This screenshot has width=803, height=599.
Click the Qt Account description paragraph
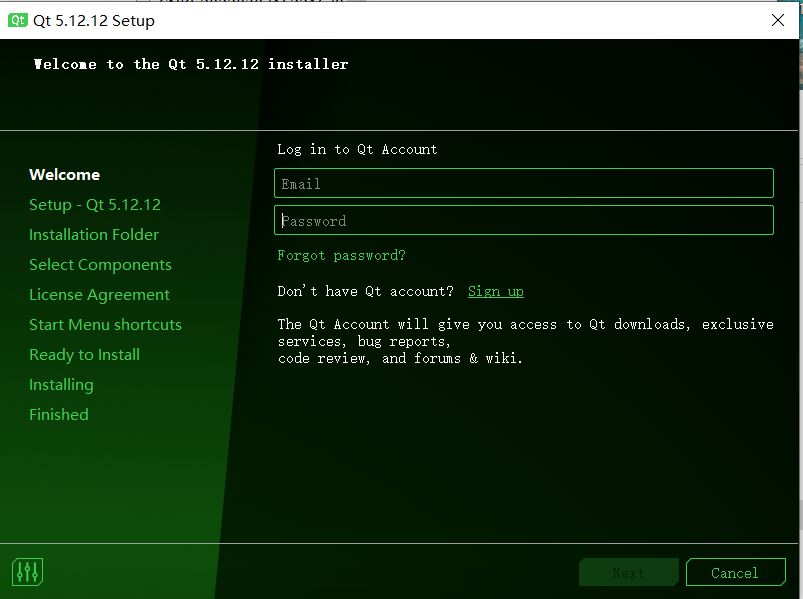(525, 341)
